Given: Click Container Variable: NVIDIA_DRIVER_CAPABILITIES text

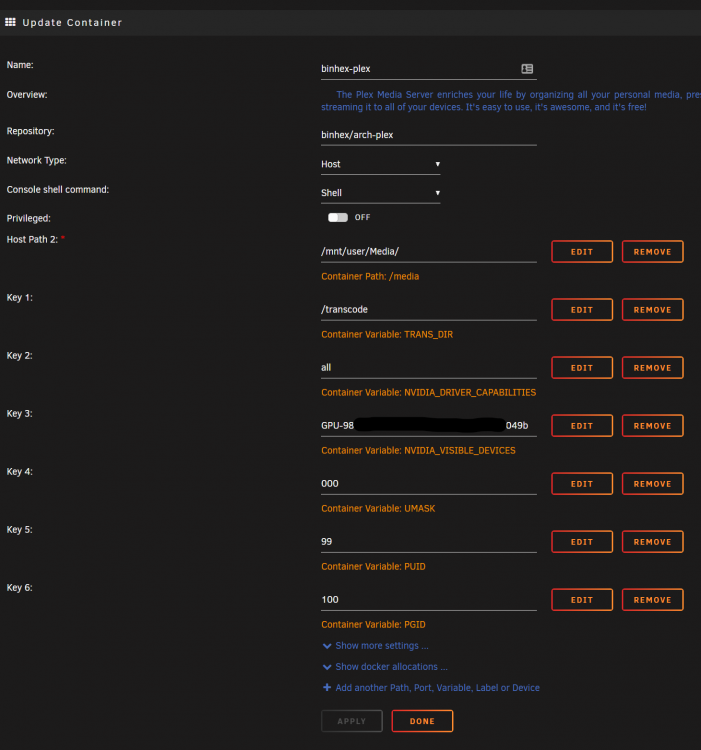Looking at the screenshot, I should [x=428, y=393].
